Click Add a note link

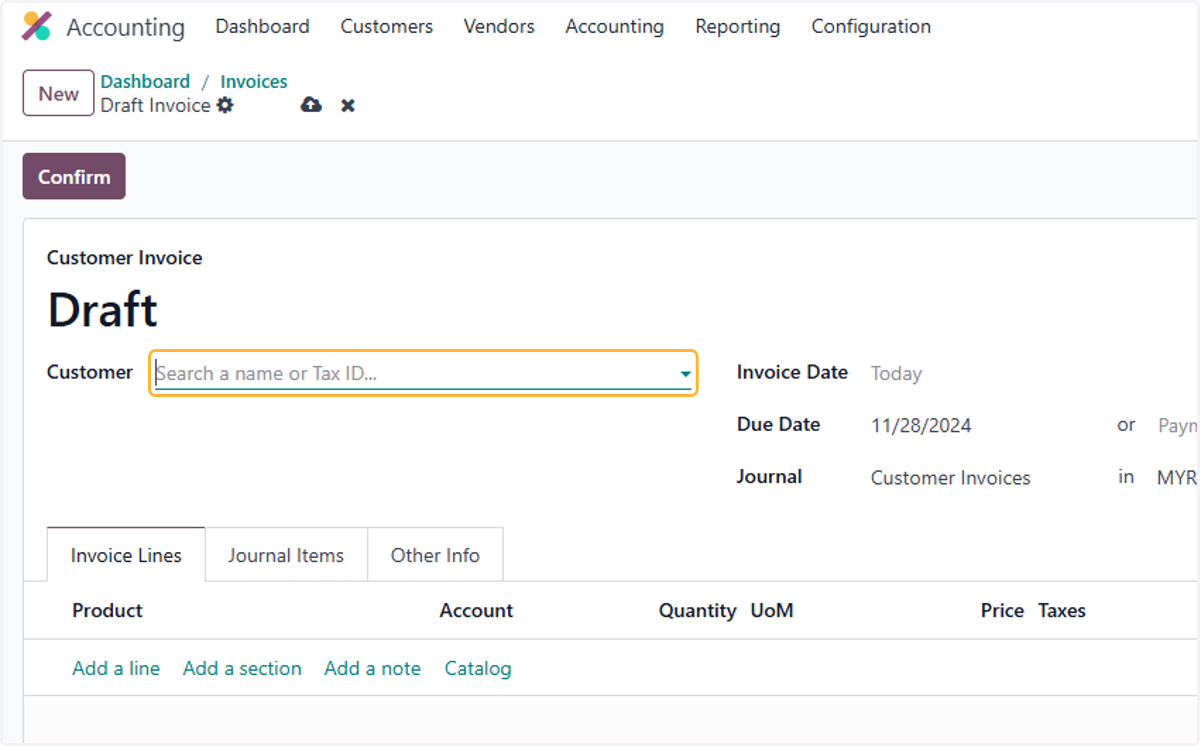pos(372,668)
